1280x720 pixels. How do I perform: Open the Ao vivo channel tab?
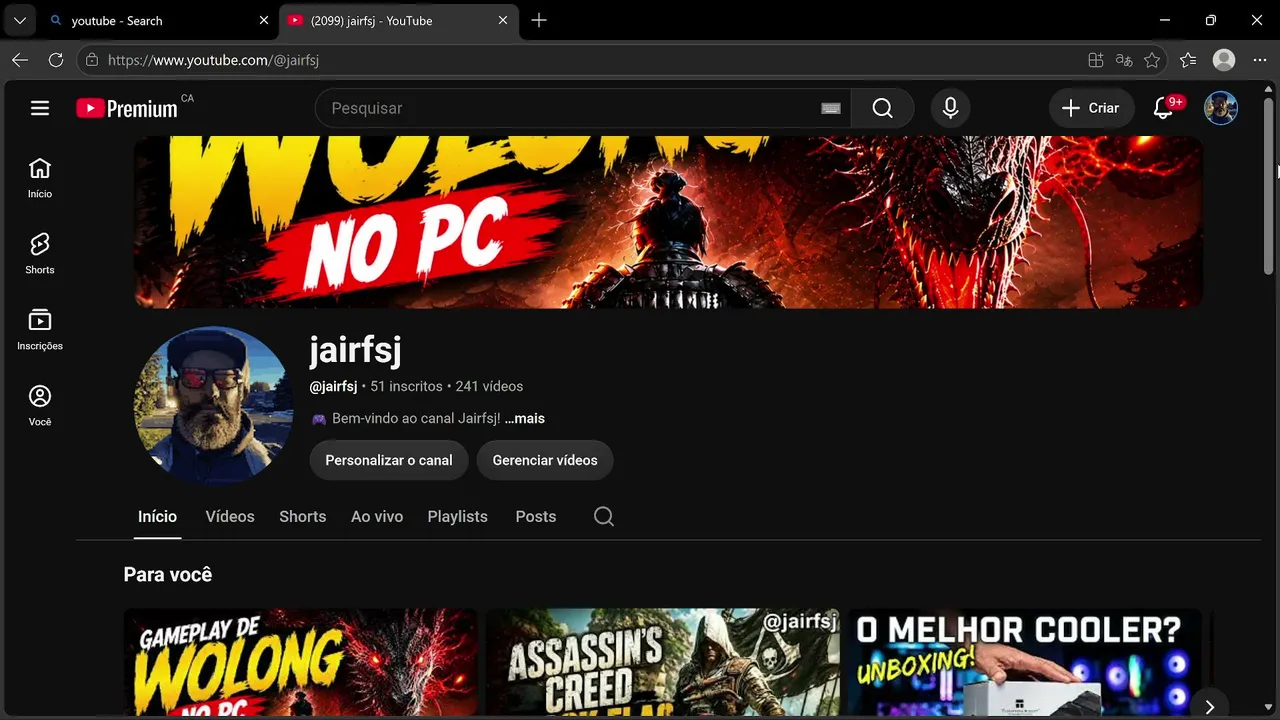pyautogui.click(x=377, y=516)
